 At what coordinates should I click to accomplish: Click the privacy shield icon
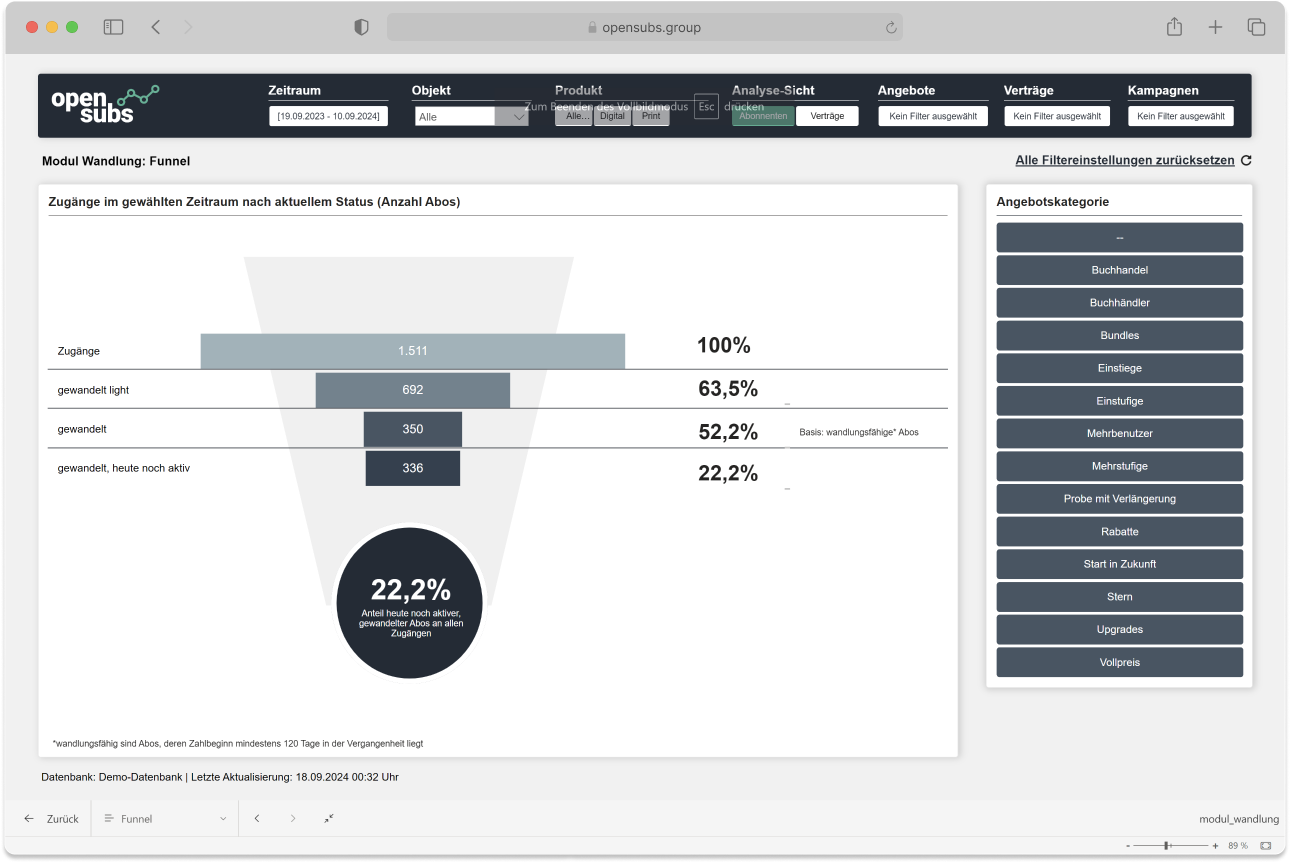pyautogui.click(x=362, y=28)
